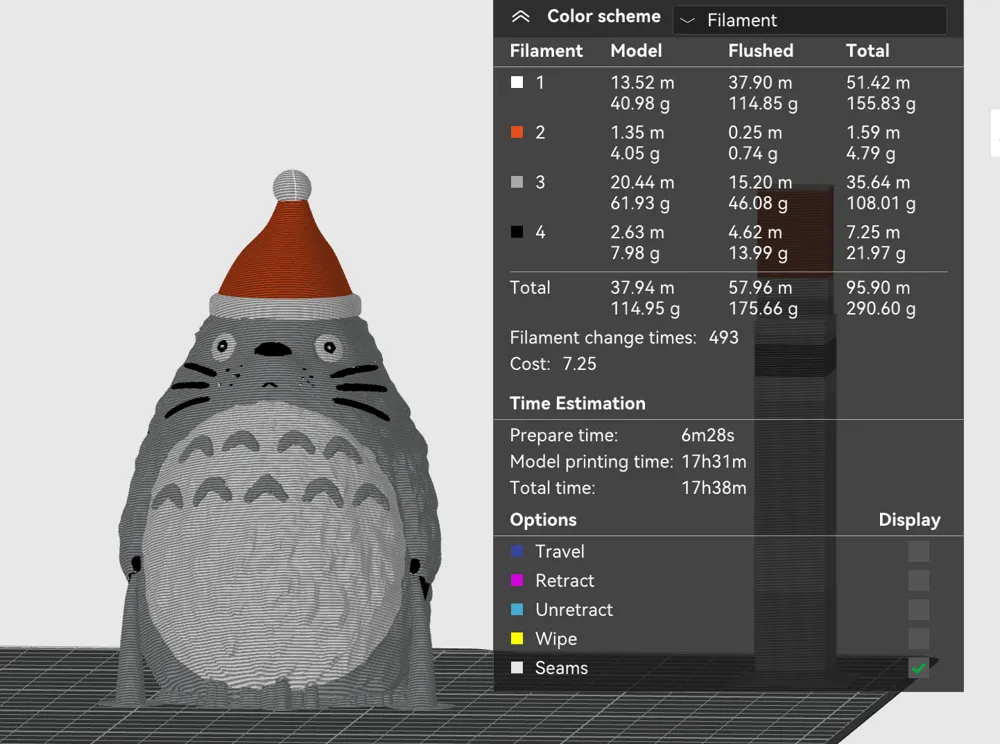Image resolution: width=1000 pixels, height=744 pixels.
Task: Select filament 3 model value 20.44 m
Action: click(x=642, y=182)
